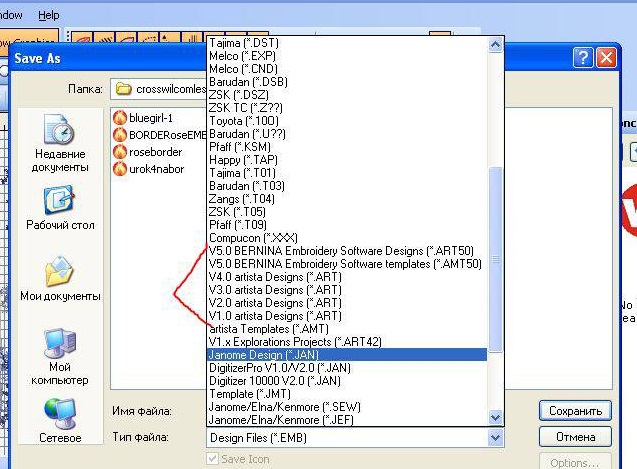
Task: Open Recent Documents (Недавние документы) place
Action: tap(60, 143)
